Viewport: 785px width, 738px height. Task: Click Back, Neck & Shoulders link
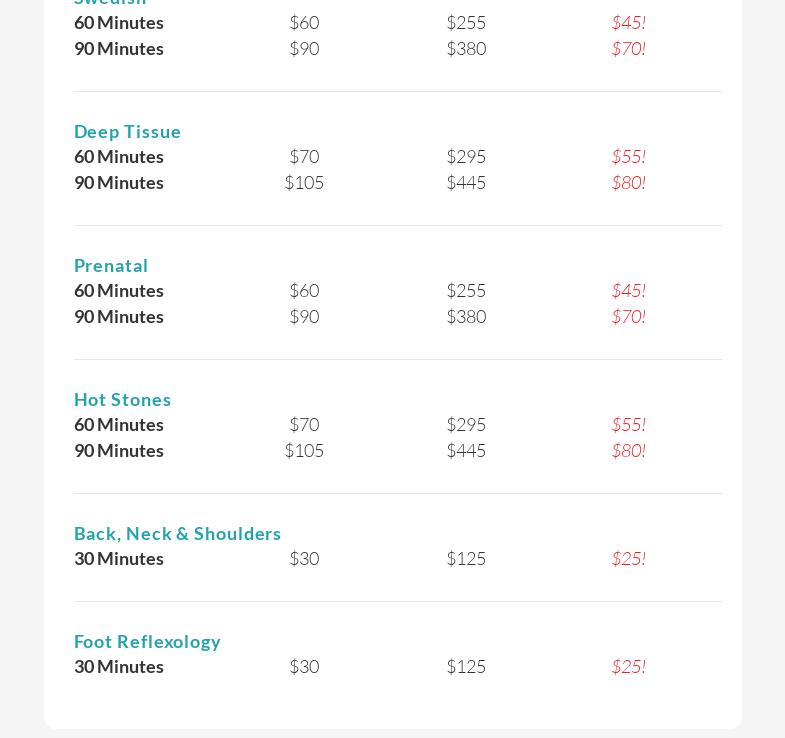177,533
